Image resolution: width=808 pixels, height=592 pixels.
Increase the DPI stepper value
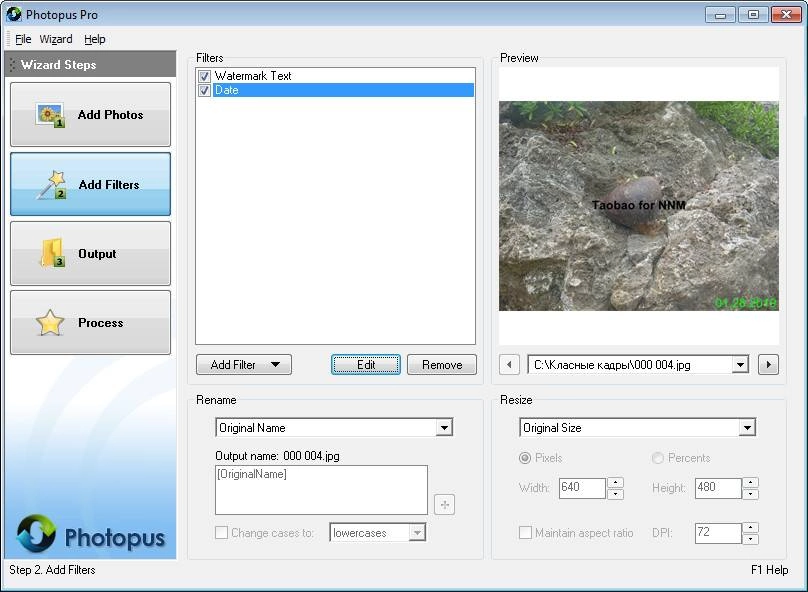click(x=750, y=528)
